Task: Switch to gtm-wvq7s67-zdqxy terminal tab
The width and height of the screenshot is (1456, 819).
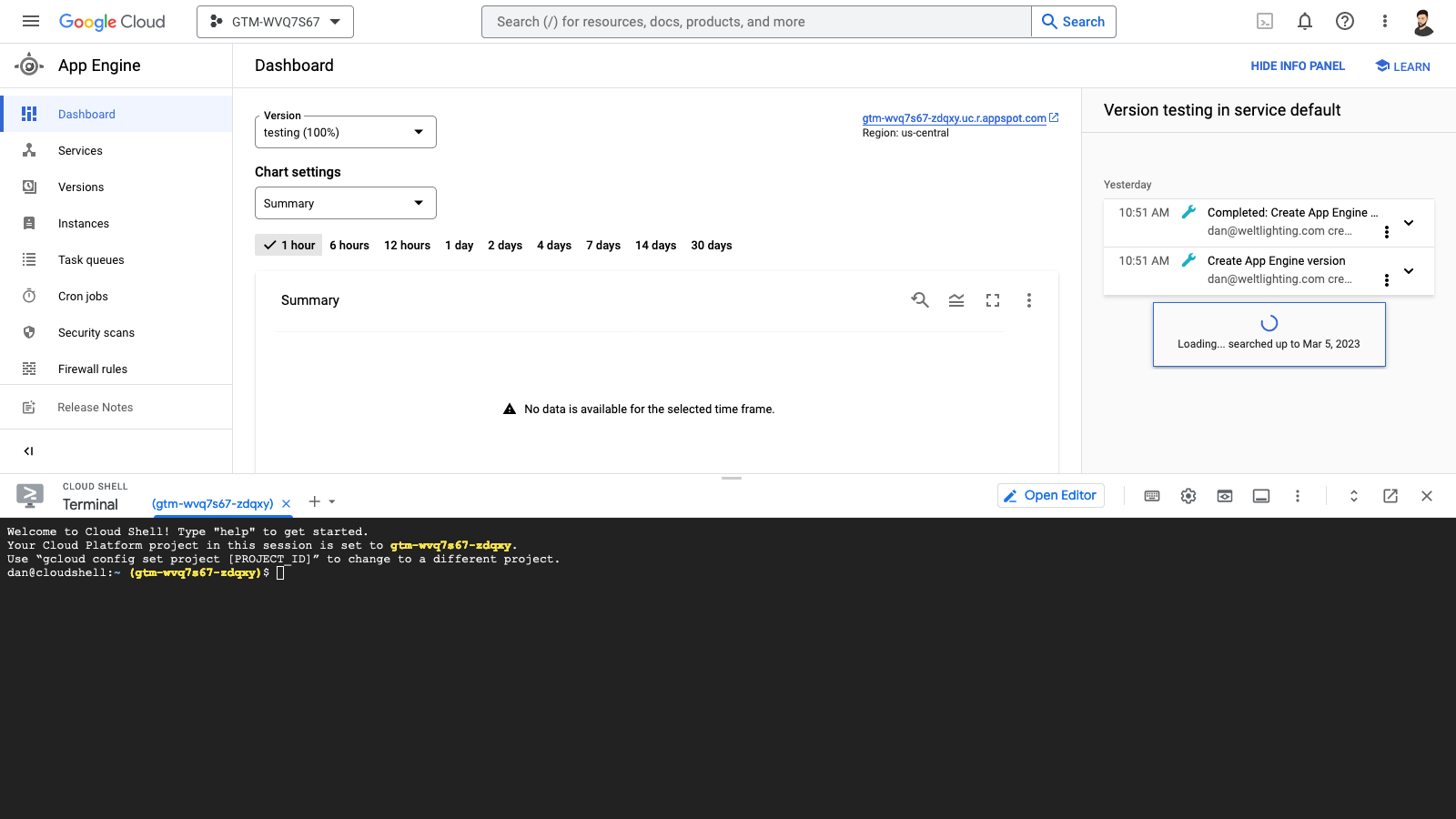Action: click(x=212, y=503)
